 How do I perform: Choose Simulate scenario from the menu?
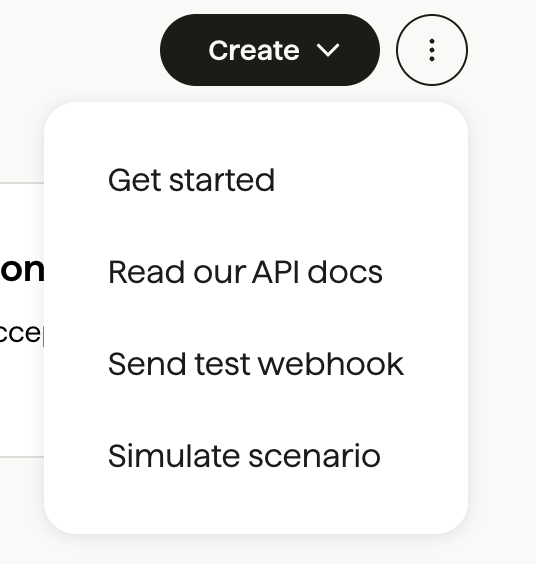(x=256, y=456)
